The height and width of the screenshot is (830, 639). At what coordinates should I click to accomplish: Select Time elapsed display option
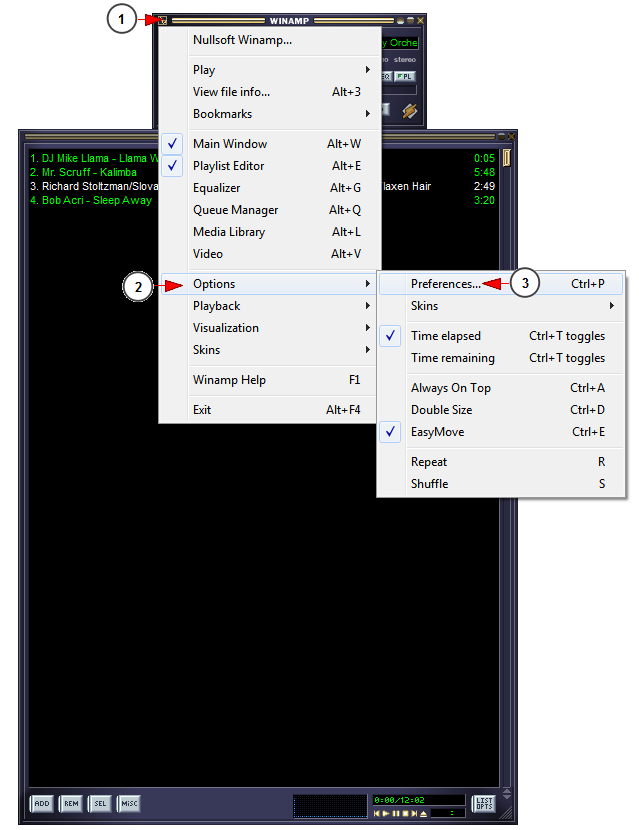[x=501, y=336]
